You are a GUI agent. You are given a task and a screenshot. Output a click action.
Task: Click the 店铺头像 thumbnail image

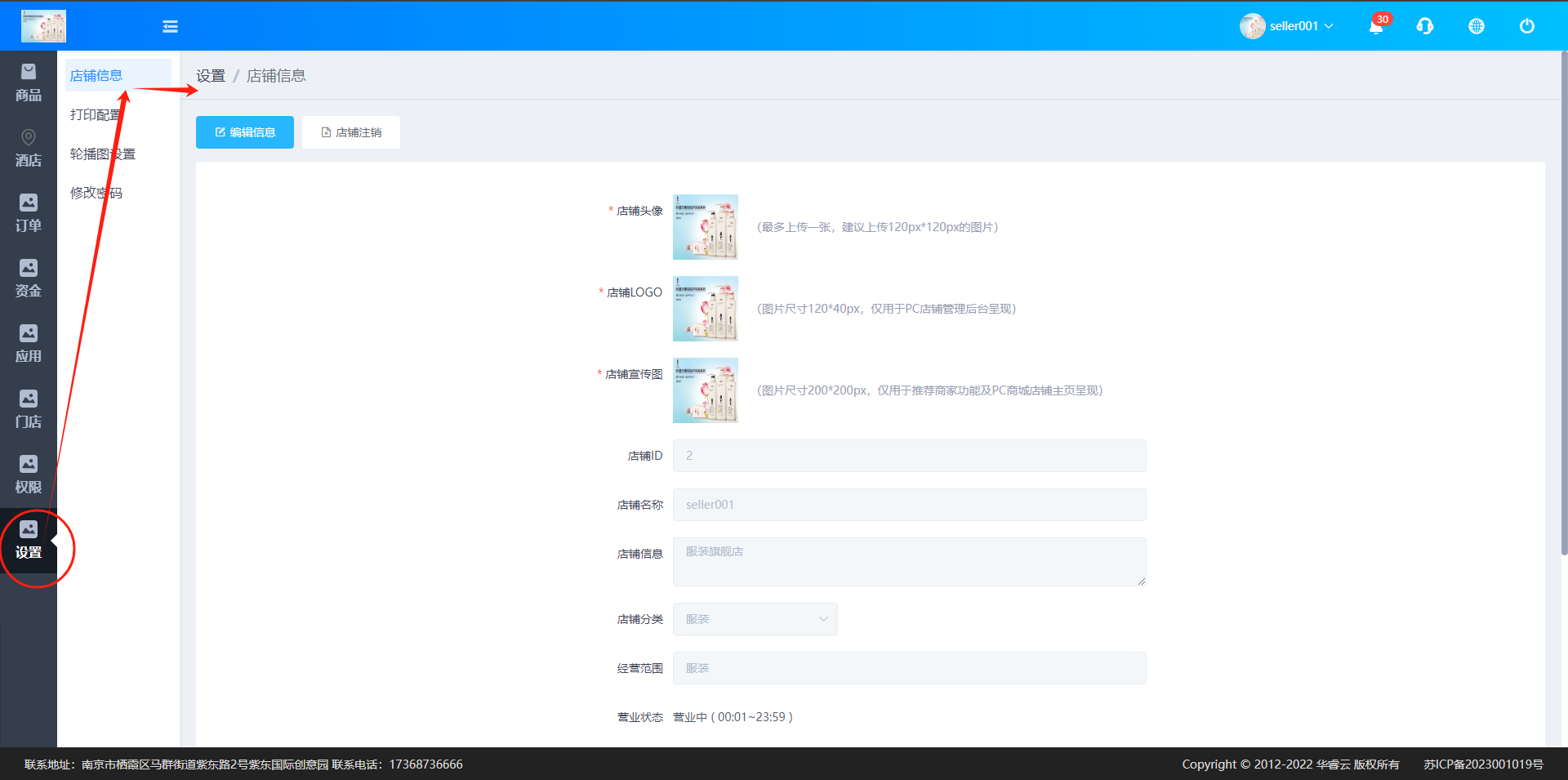705,227
